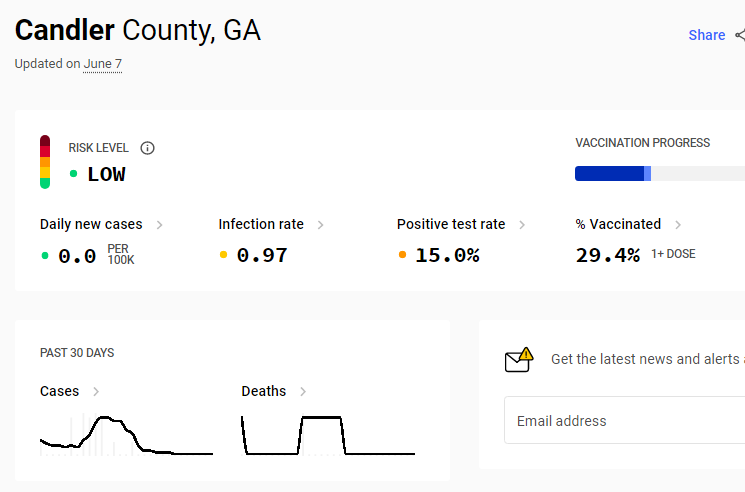Viewport: 745px width, 492px height.
Task: Expand the Infection rate chevron
Action: [x=321, y=225]
